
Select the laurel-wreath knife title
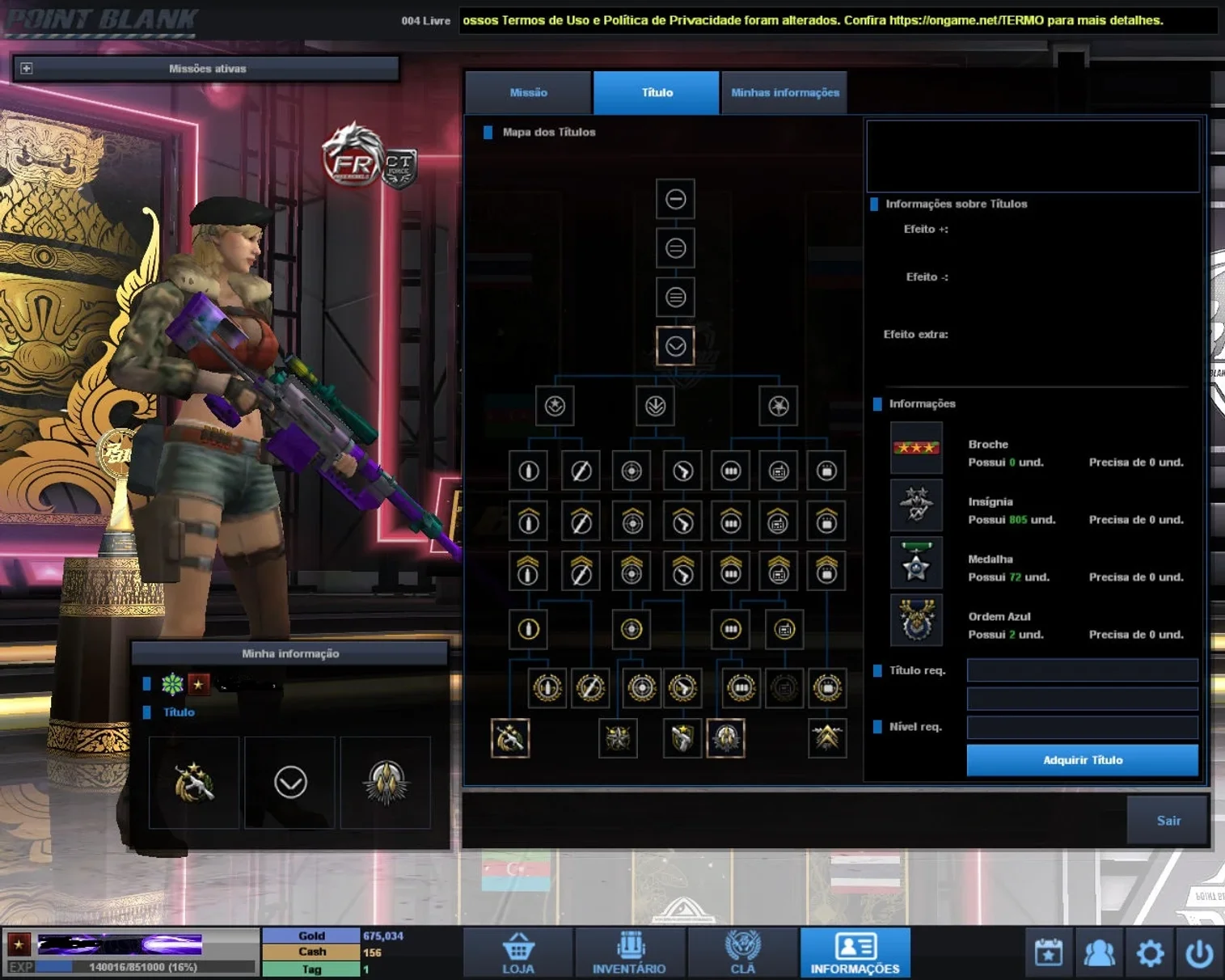[x=590, y=688]
